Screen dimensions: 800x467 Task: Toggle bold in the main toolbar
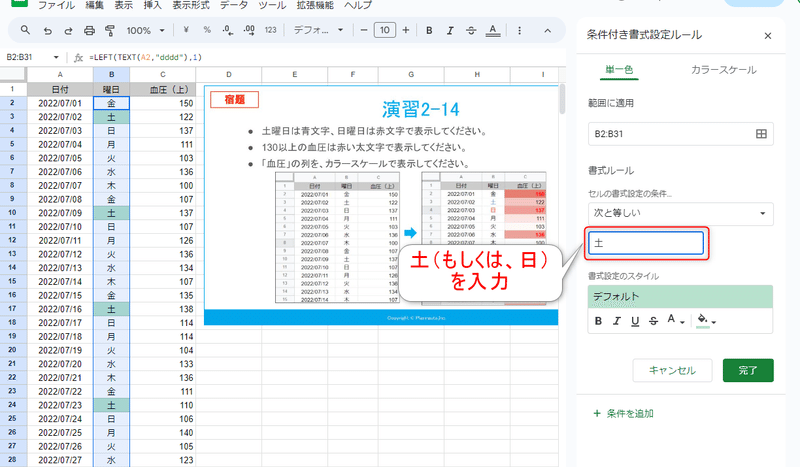429,31
